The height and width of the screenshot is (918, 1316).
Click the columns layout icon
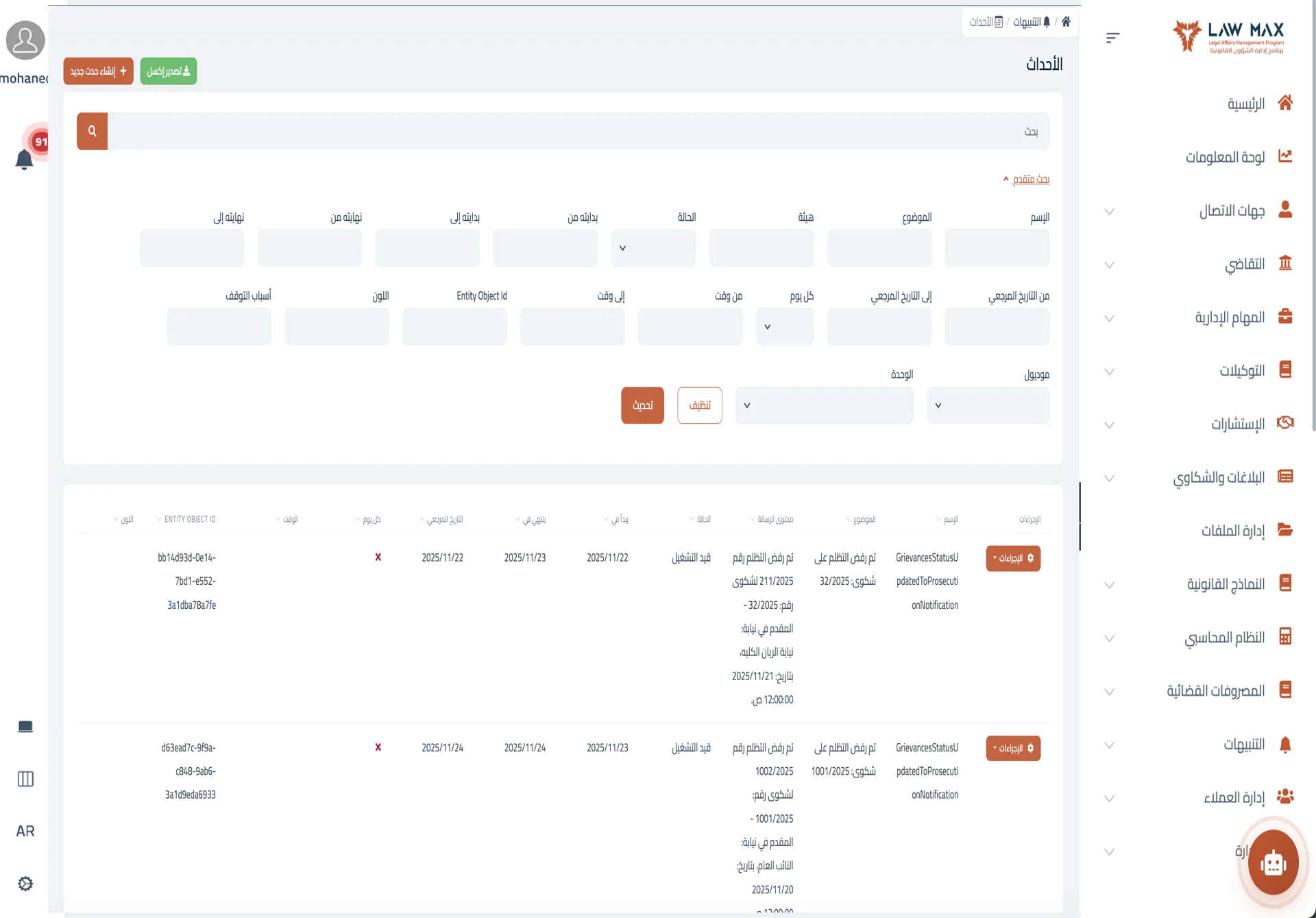pyautogui.click(x=25, y=779)
